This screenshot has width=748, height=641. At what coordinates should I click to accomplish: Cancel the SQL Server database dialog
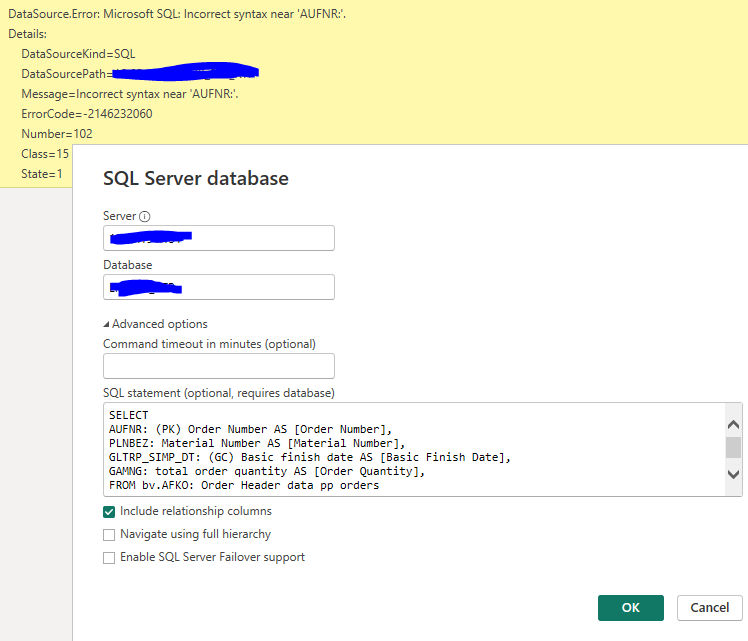(709, 608)
